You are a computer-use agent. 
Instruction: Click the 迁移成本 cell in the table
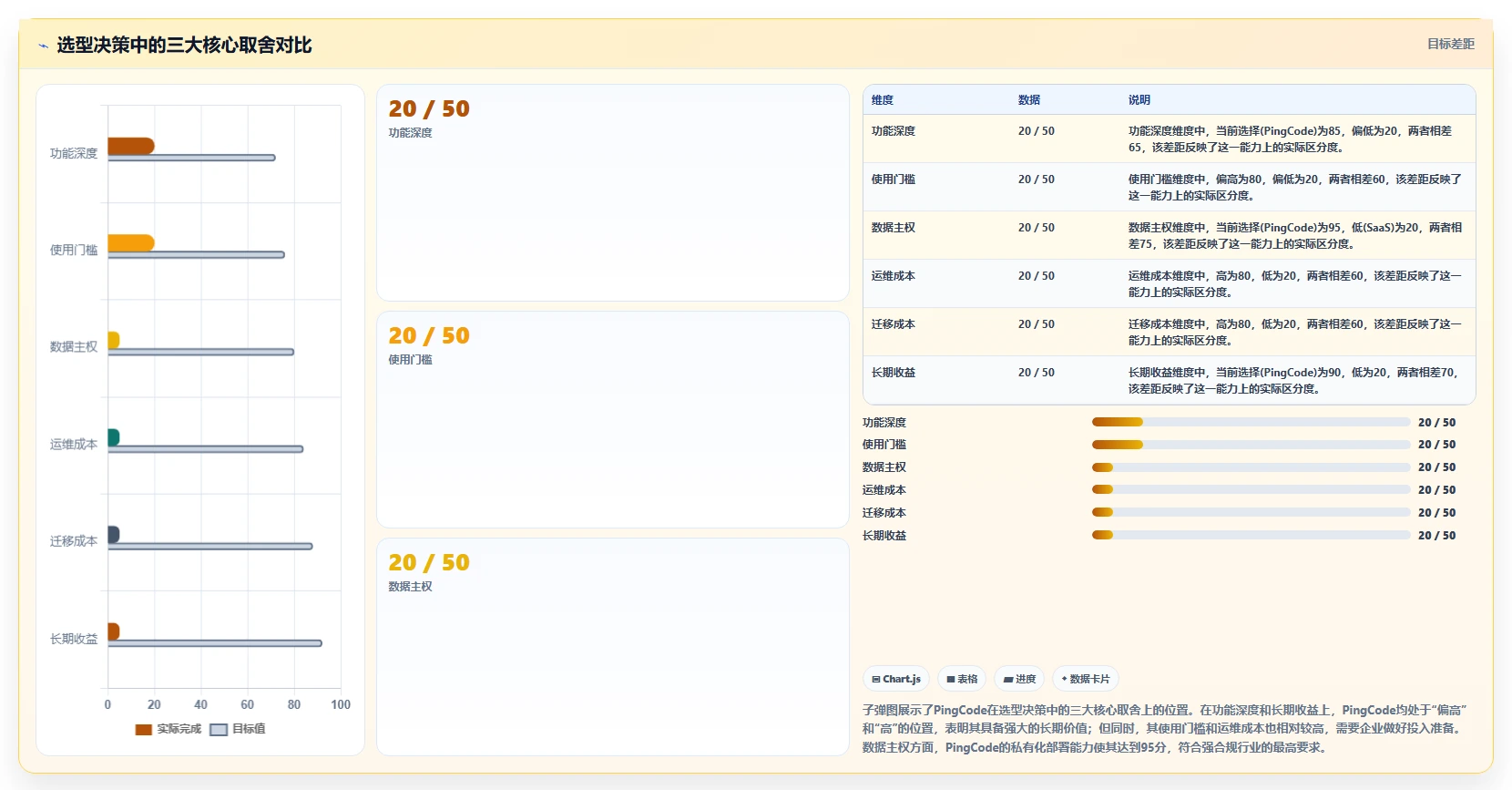tap(894, 324)
